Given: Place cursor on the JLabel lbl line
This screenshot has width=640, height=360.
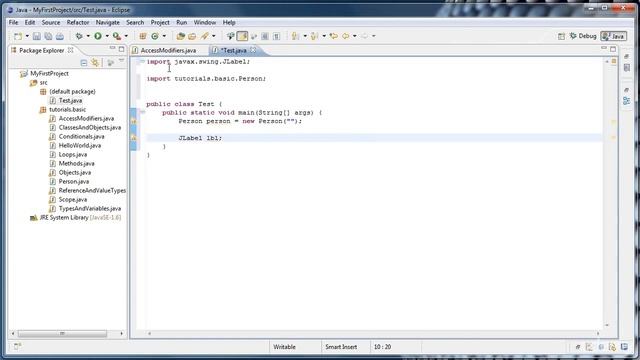Looking at the screenshot, I should [373, 138].
